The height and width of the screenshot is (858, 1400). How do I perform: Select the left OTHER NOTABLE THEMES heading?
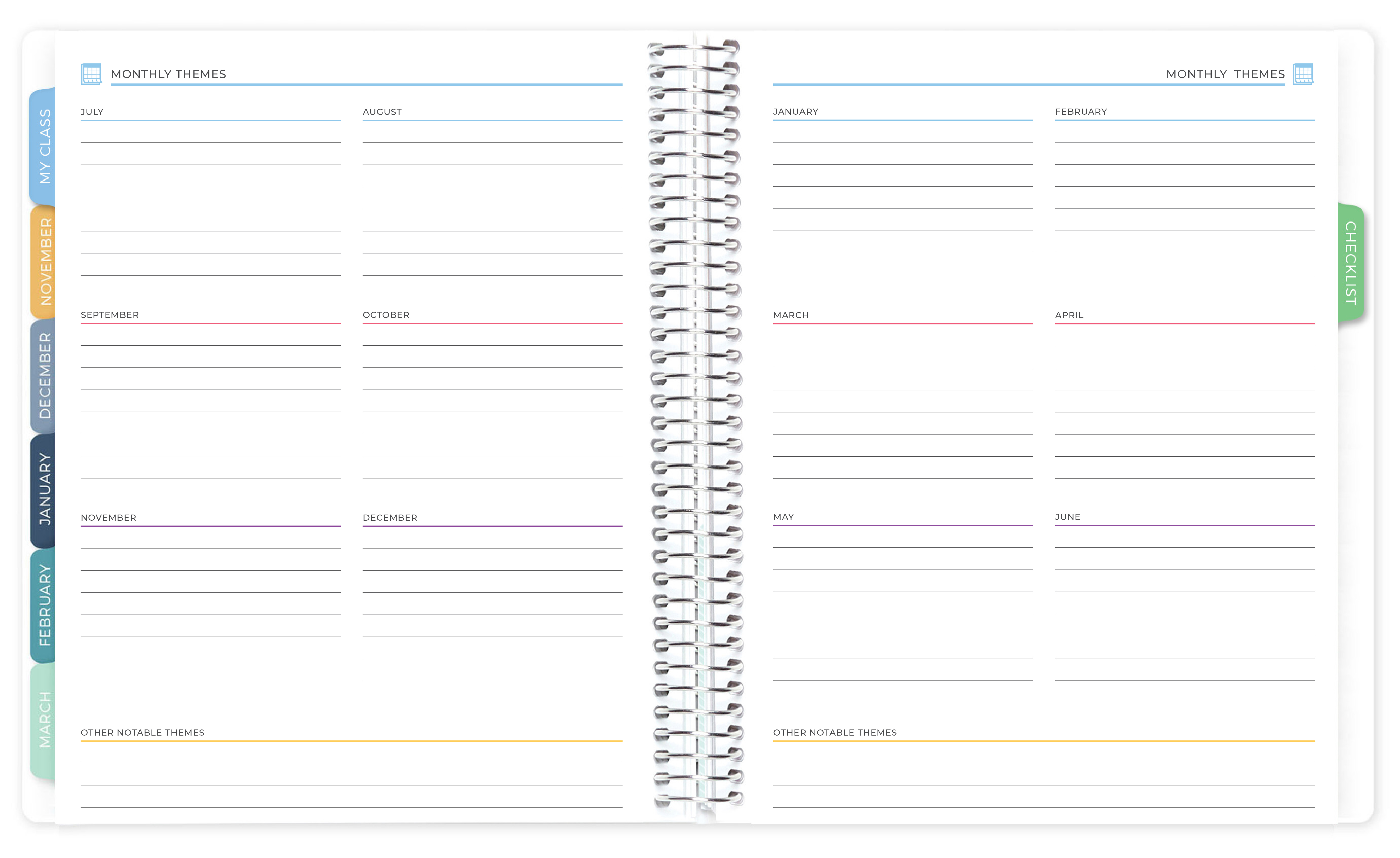pos(143,732)
